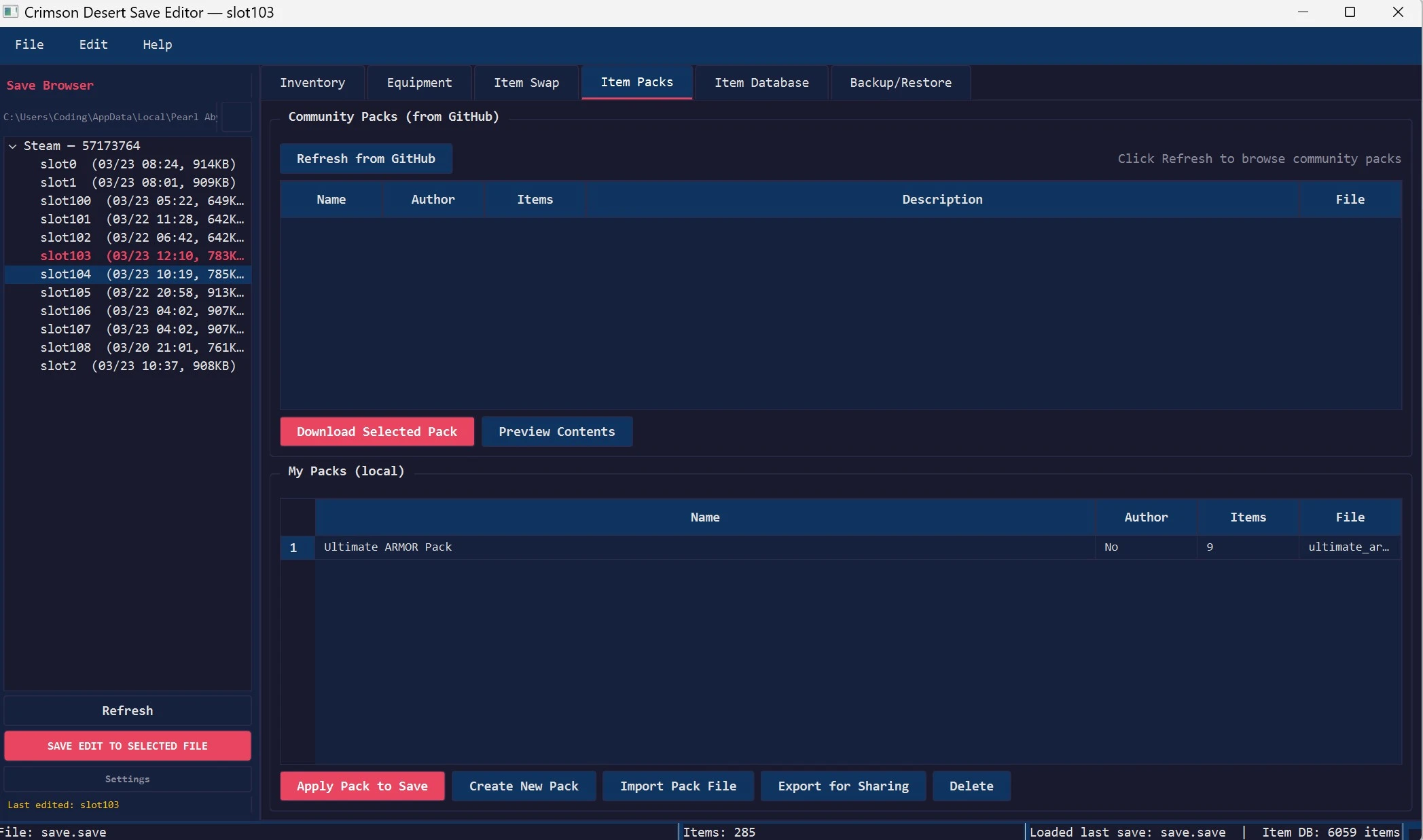
Task: Click the browse button beside the save path
Action: tap(236, 117)
